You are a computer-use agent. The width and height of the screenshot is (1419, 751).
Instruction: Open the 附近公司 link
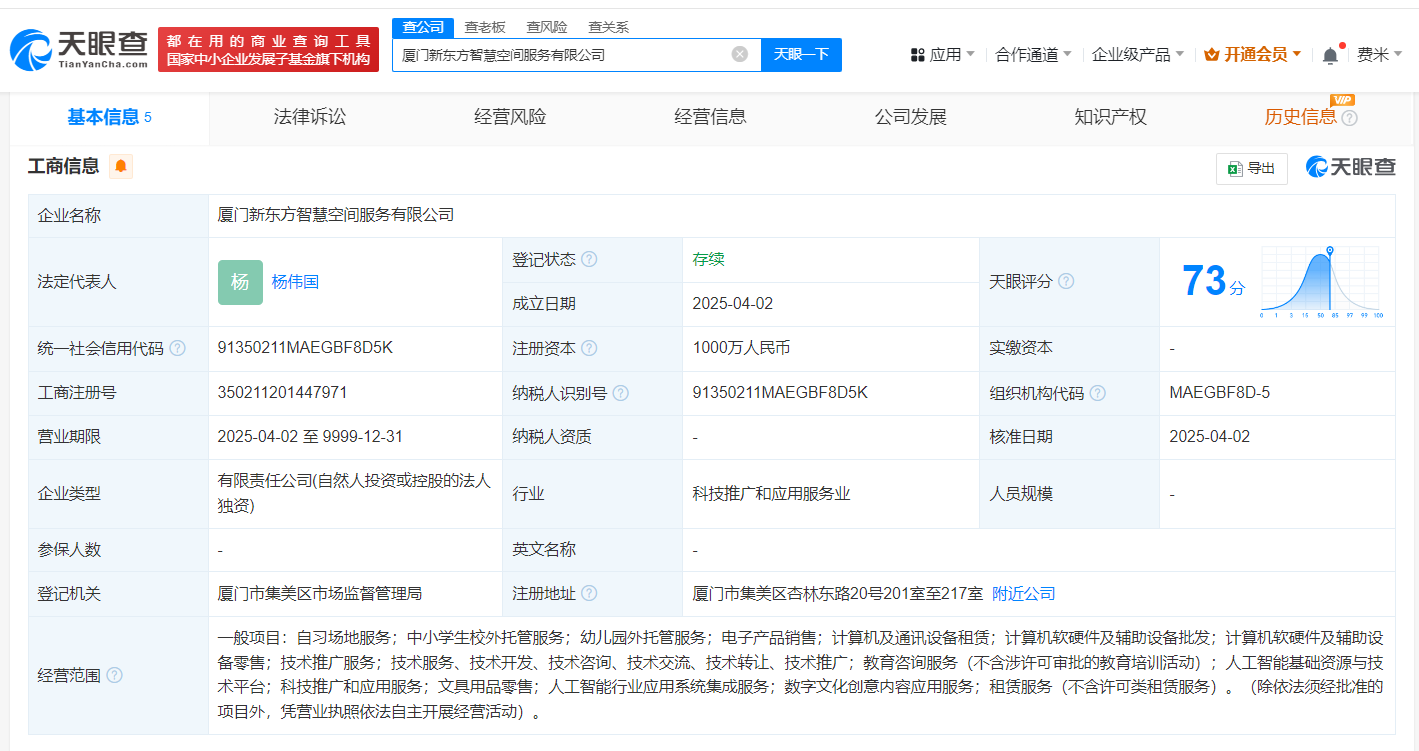(1023, 593)
